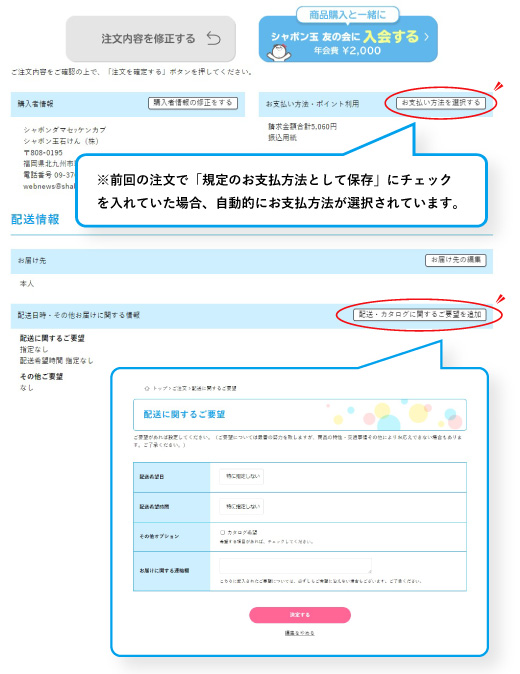Click シャボンダマセッケンカブ kana text
The image size is (520, 674).
coord(64,129)
